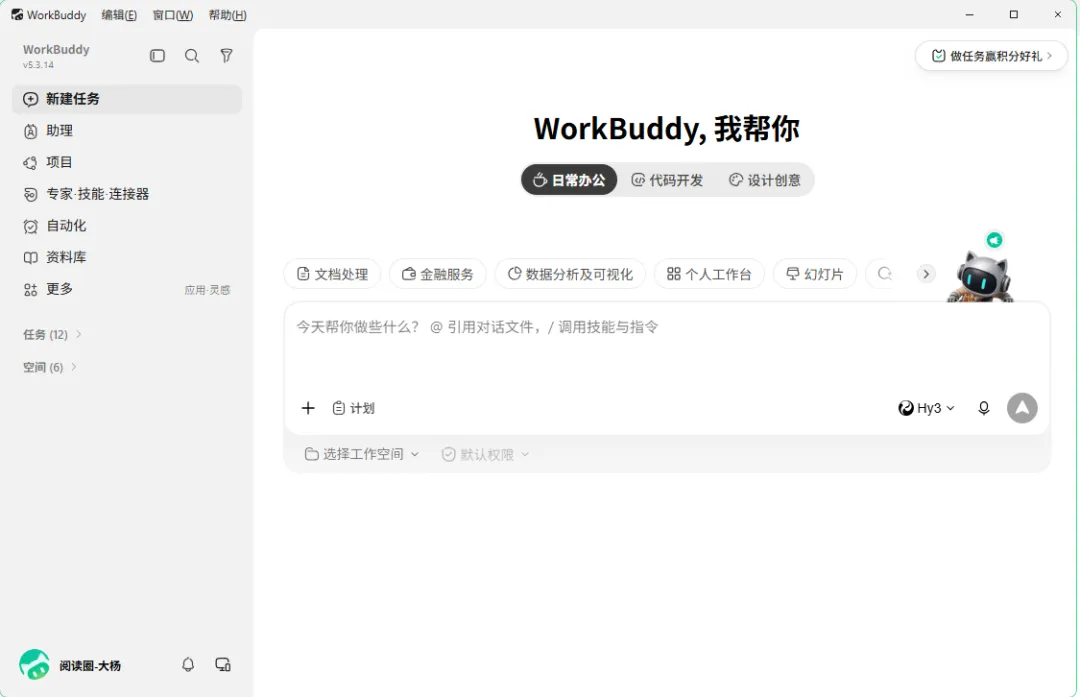Click the robot cat mascot

pos(982,277)
